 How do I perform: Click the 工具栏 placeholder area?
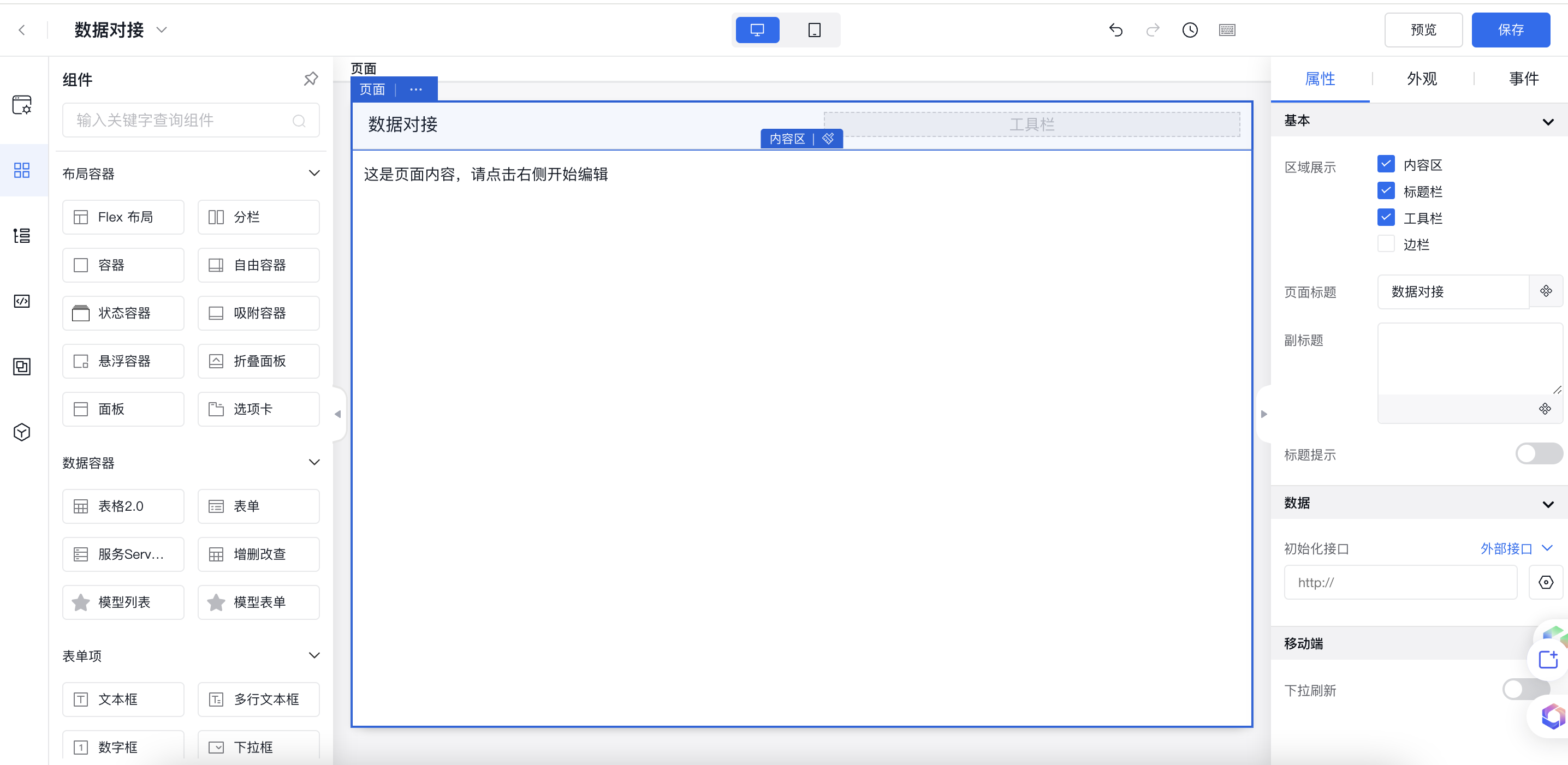1032,124
